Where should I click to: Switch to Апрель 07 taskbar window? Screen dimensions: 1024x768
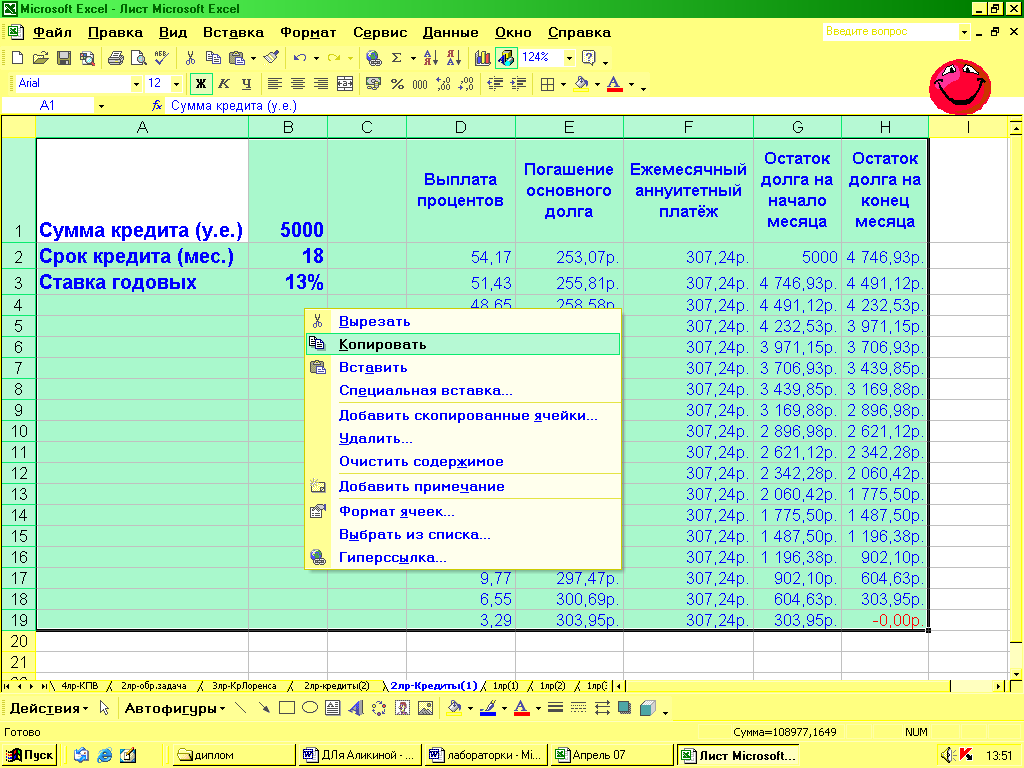tap(611, 755)
